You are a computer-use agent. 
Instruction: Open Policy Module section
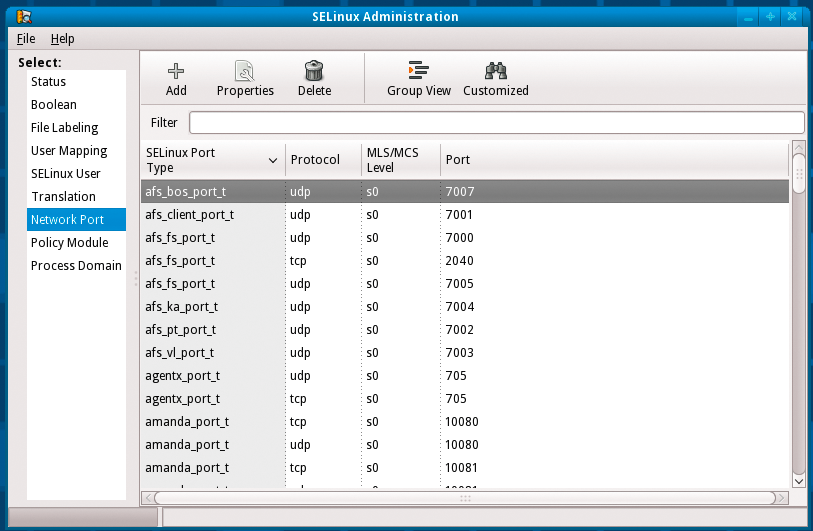coord(76,242)
